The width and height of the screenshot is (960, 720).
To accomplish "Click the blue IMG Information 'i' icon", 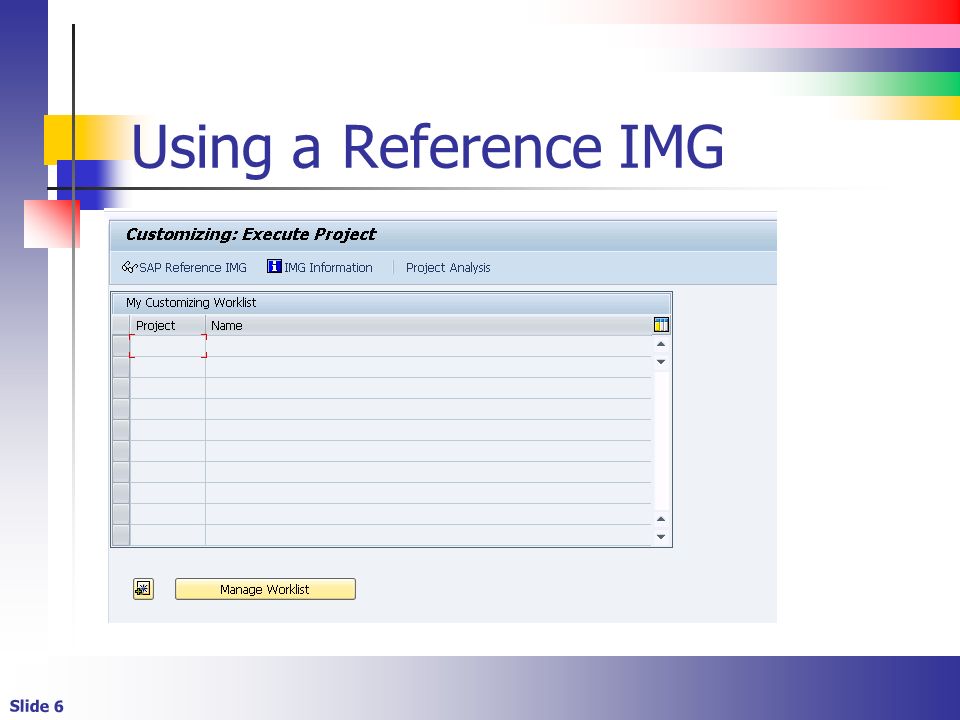I will 274,266.
